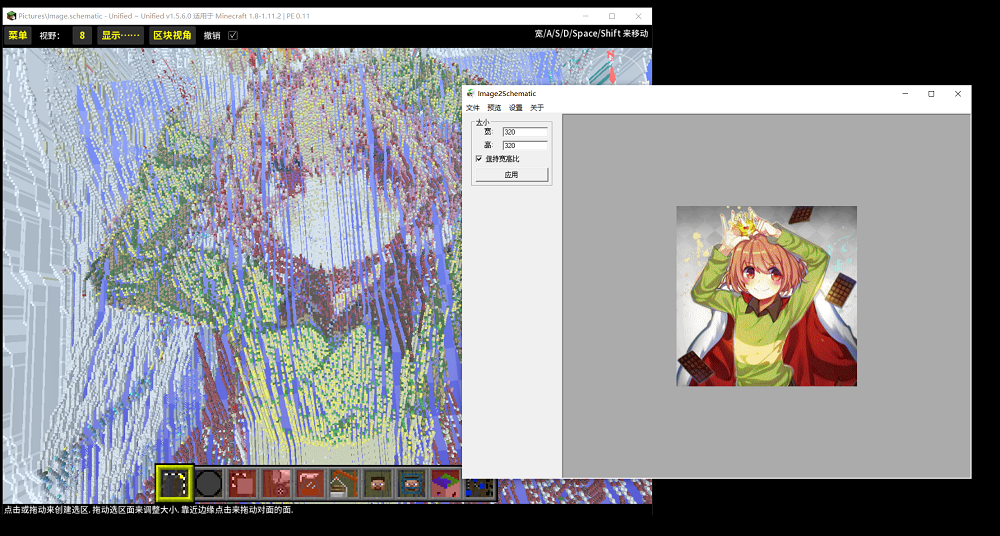Choose the Brush tool (dark circle)

[x=209, y=484]
